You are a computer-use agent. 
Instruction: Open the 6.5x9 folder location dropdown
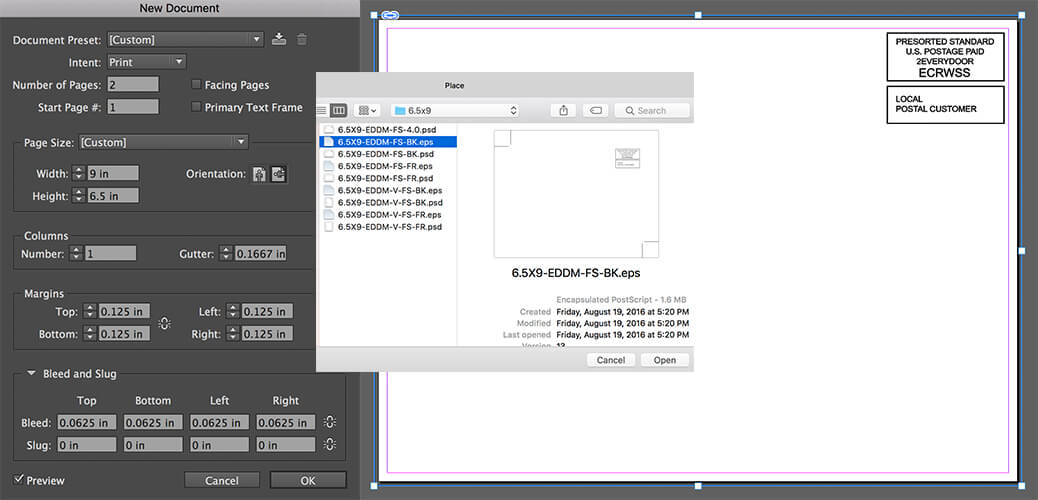(x=456, y=110)
